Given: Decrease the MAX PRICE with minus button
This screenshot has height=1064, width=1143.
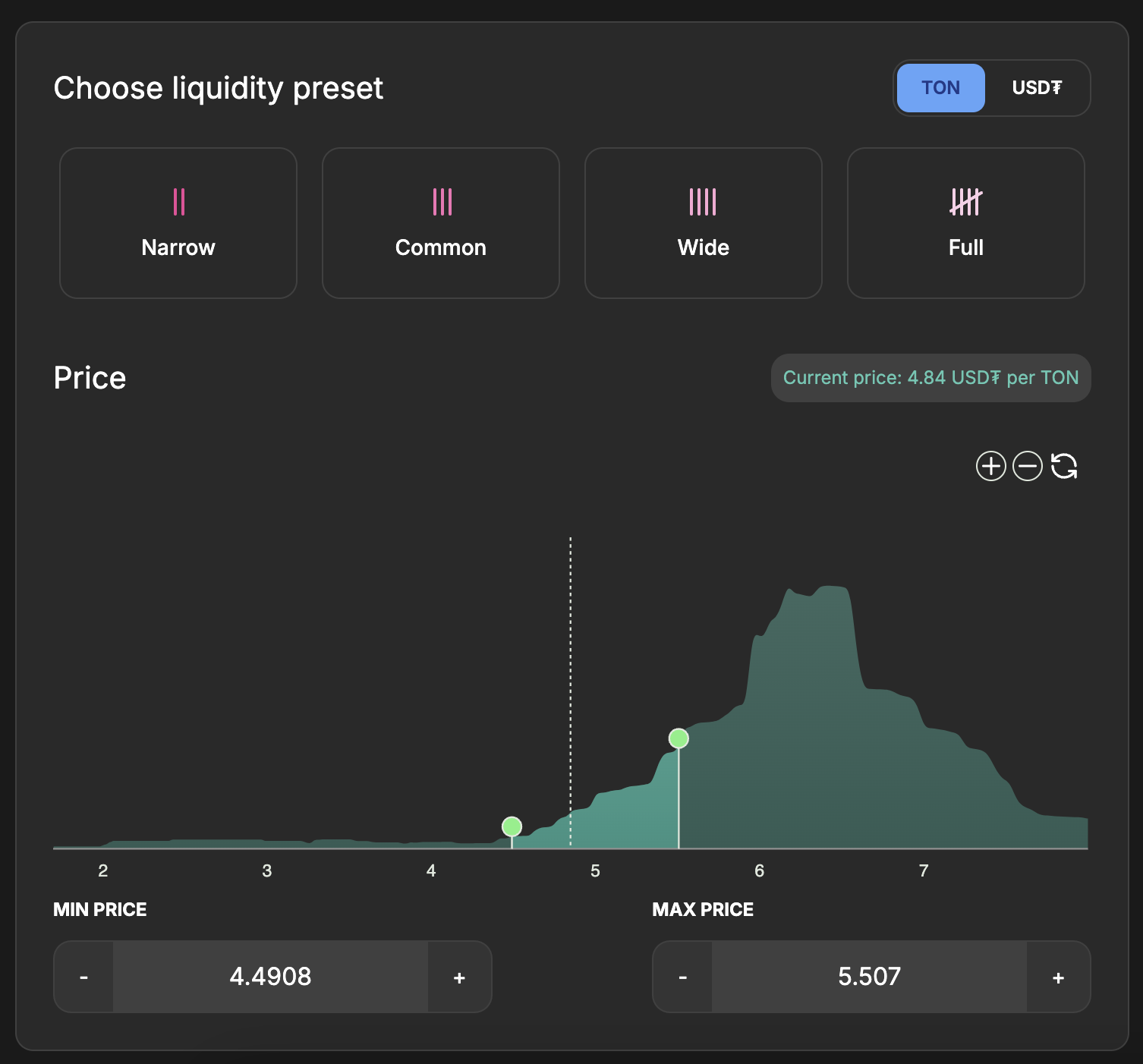Looking at the screenshot, I should (683, 977).
